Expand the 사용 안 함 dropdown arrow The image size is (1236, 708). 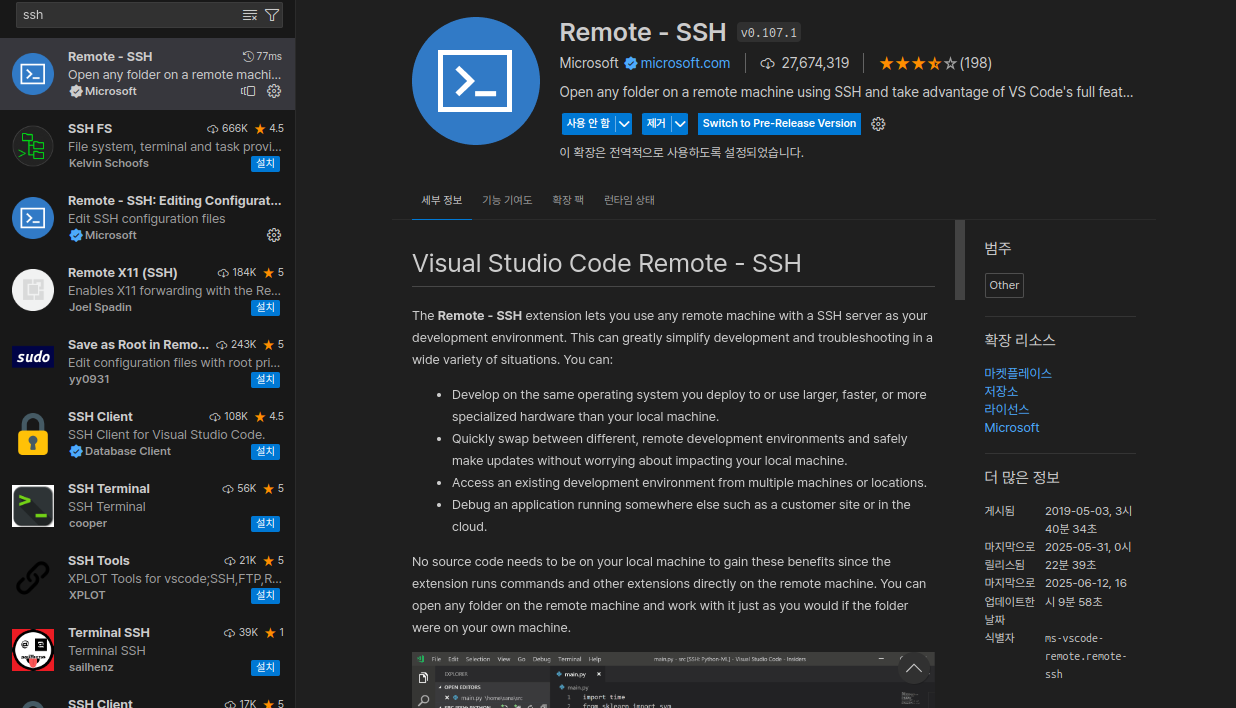624,124
